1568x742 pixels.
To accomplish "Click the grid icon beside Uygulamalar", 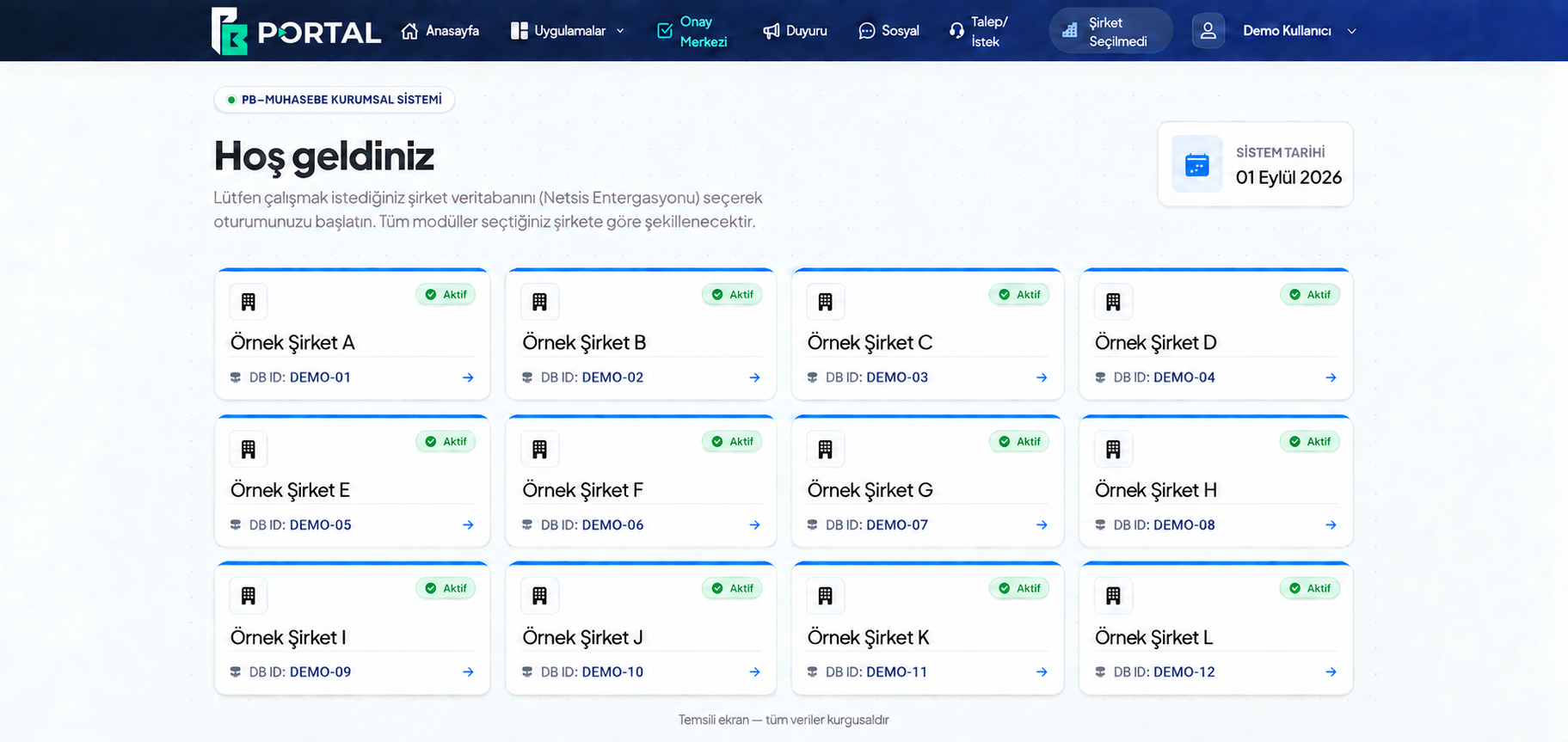I will [x=519, y=31].
